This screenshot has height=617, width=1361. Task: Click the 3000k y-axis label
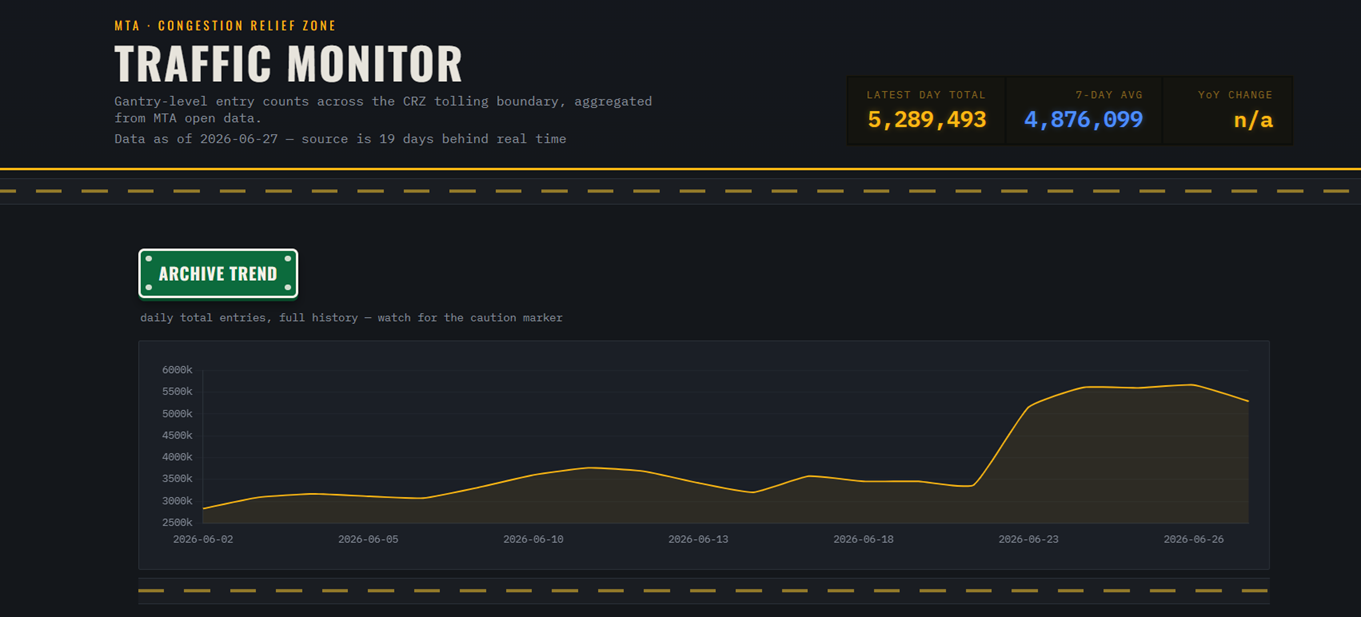click(x=177, y=501)
